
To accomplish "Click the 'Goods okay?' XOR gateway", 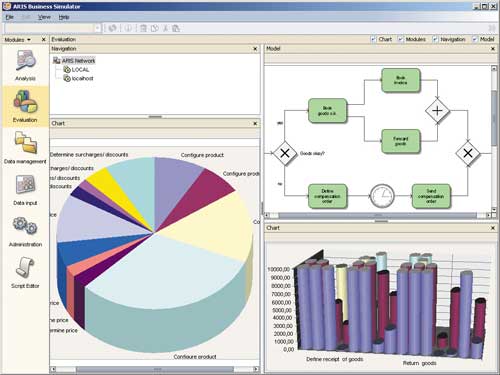I will click(x=285, y=153).
